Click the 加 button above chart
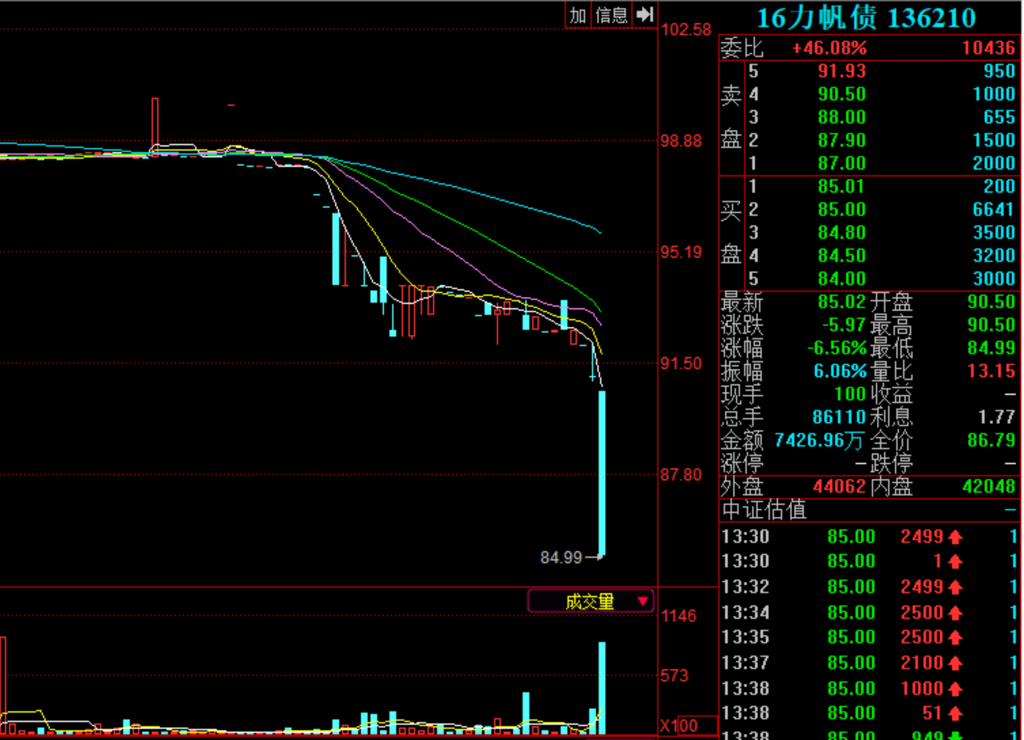Image resolution: width=1024 pixels, height=740 pixels. click(578, 15)
